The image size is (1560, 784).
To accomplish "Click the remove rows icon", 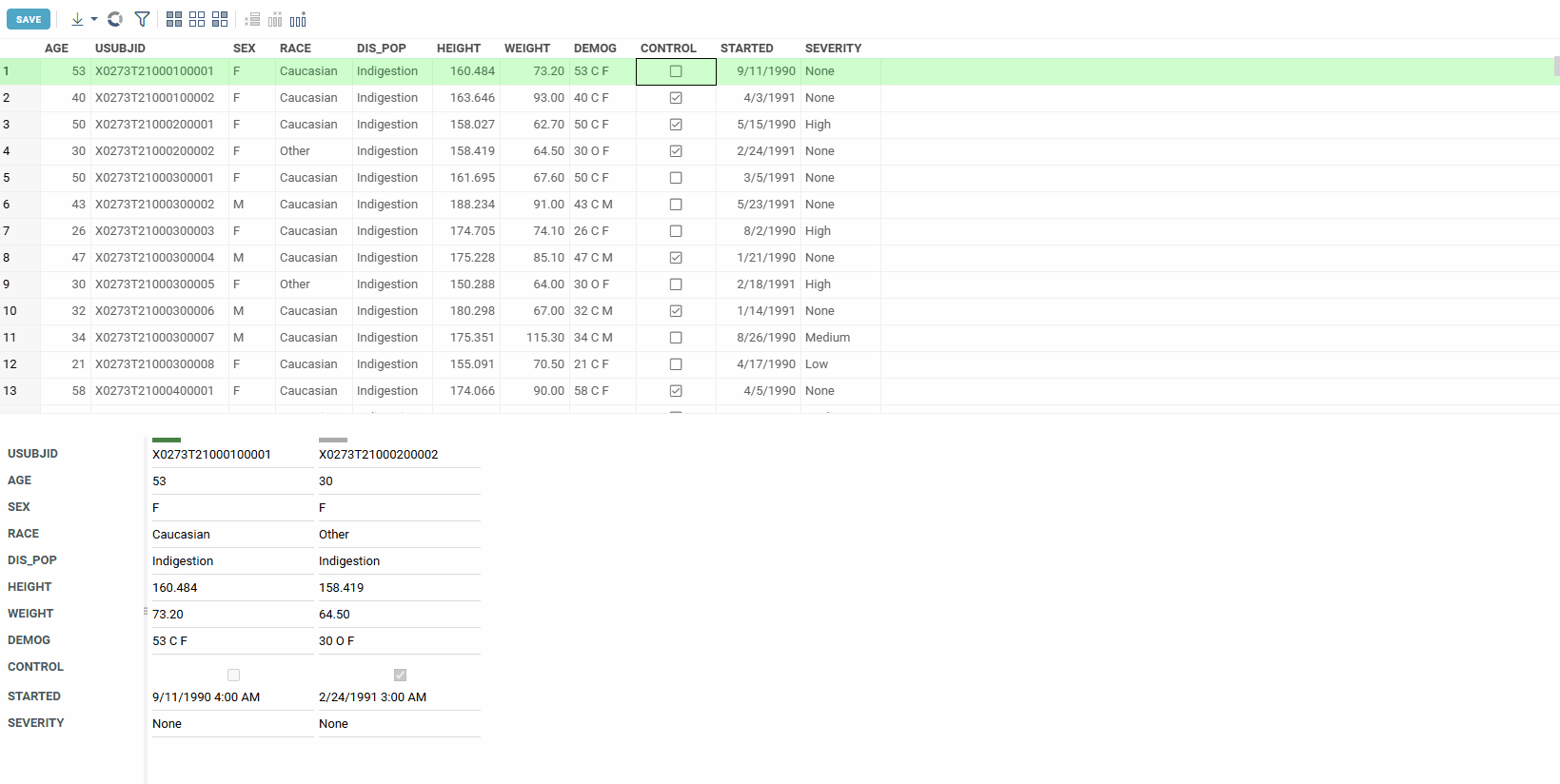I will (252, 19).
